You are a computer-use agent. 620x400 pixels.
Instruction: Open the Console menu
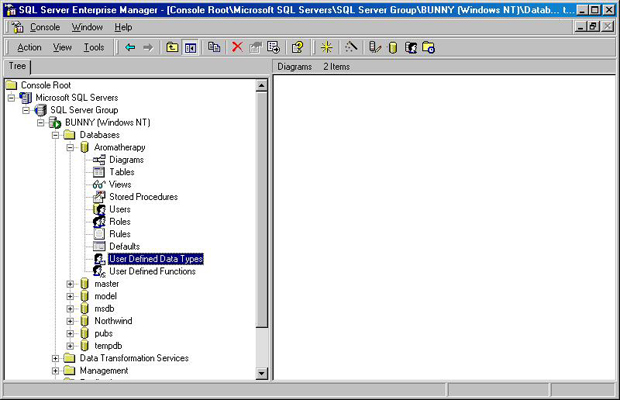click(45, 27)
